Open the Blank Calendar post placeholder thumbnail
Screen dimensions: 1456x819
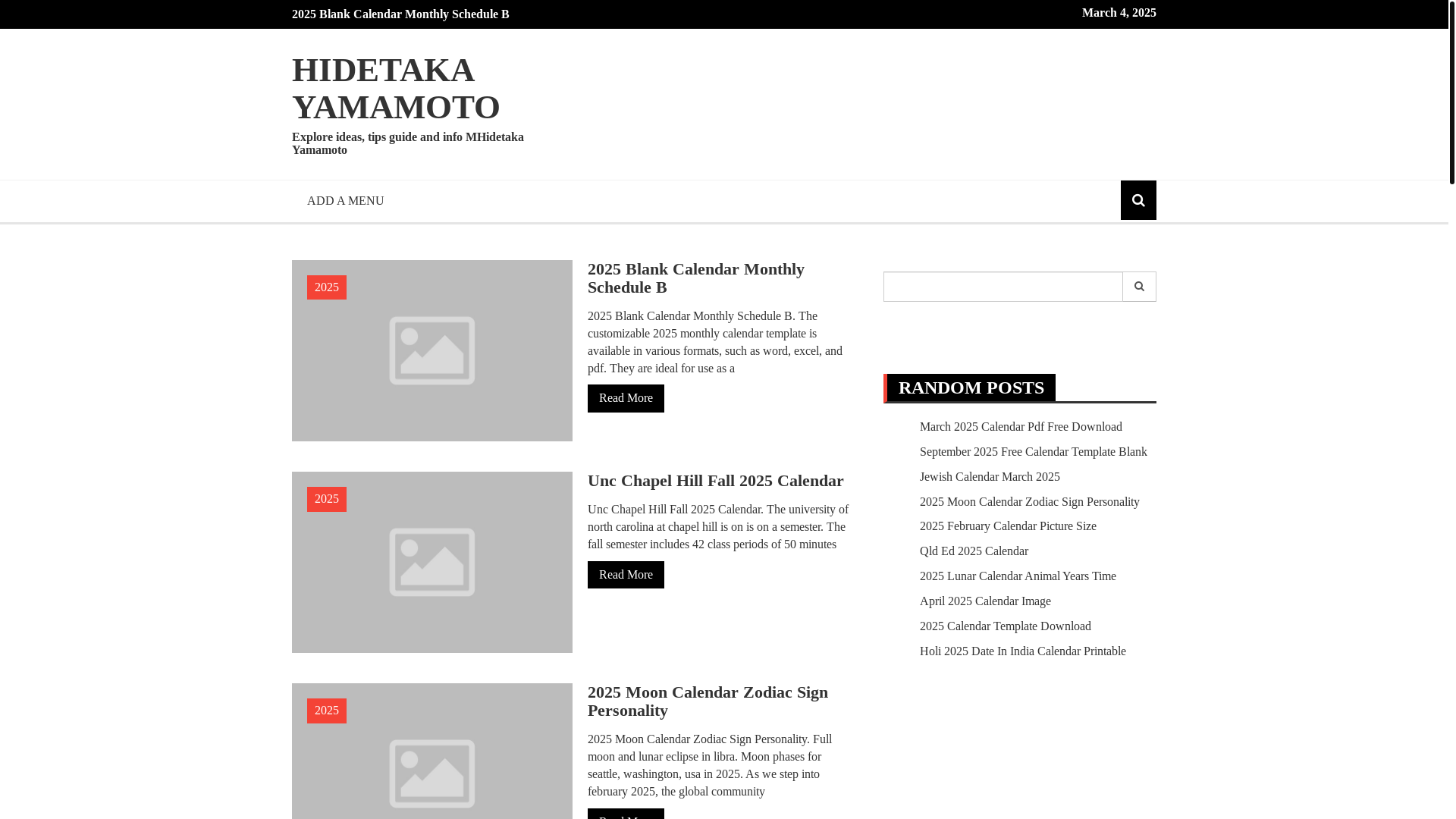[432, 350]
